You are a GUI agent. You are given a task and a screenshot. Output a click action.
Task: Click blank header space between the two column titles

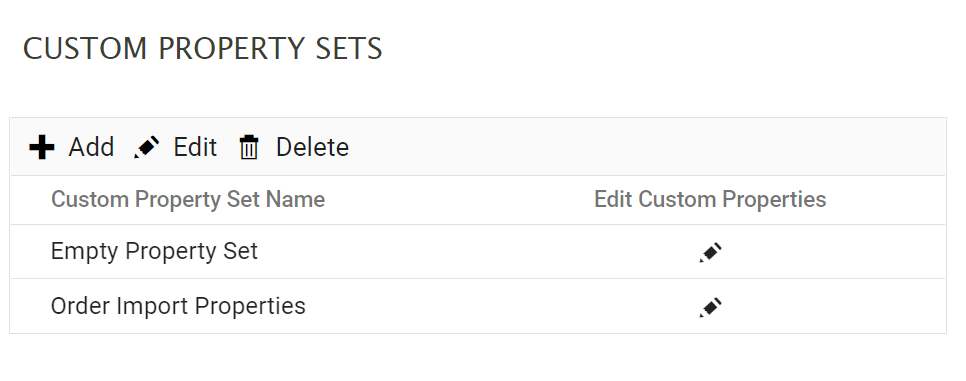pos(459,199)
